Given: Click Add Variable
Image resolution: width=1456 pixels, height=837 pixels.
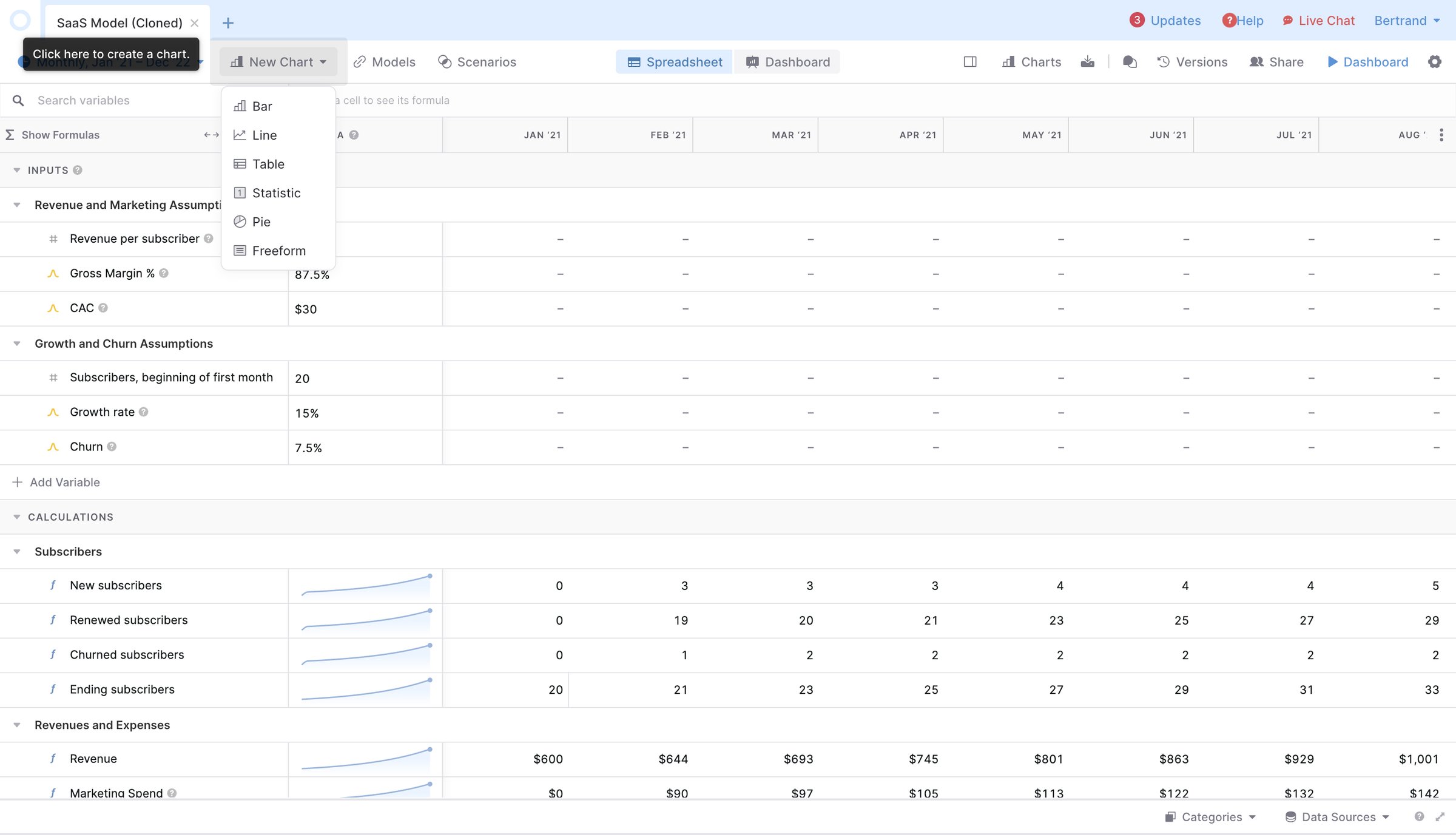Looking at the screenshot, I should pos(56,483).
